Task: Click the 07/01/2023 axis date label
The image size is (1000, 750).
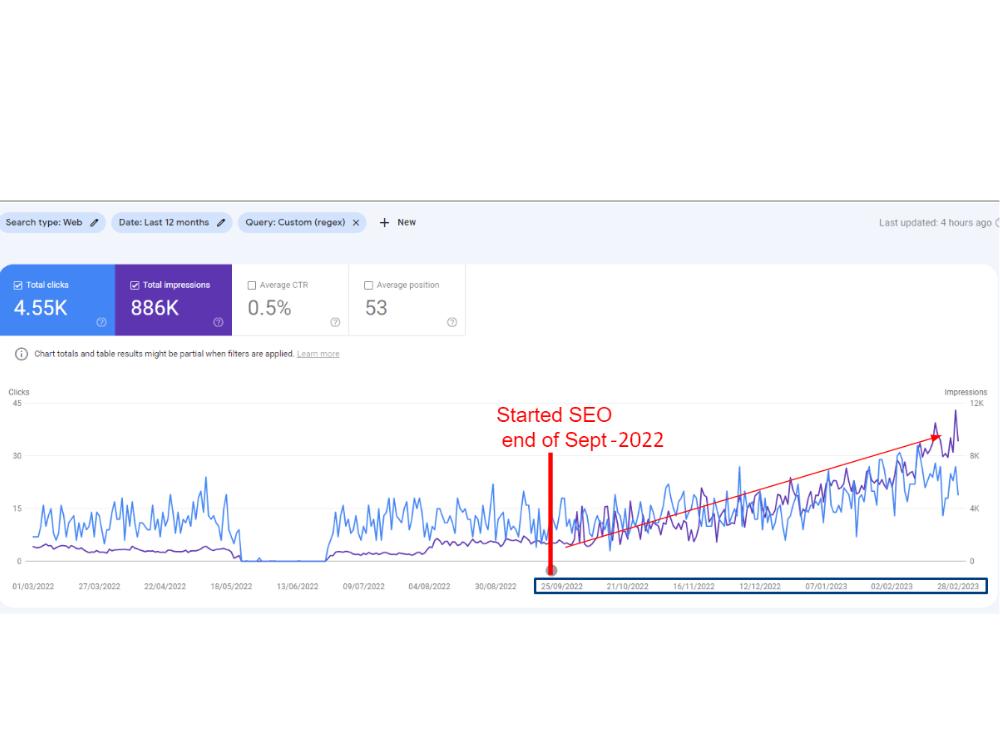Action: (826, 586)
